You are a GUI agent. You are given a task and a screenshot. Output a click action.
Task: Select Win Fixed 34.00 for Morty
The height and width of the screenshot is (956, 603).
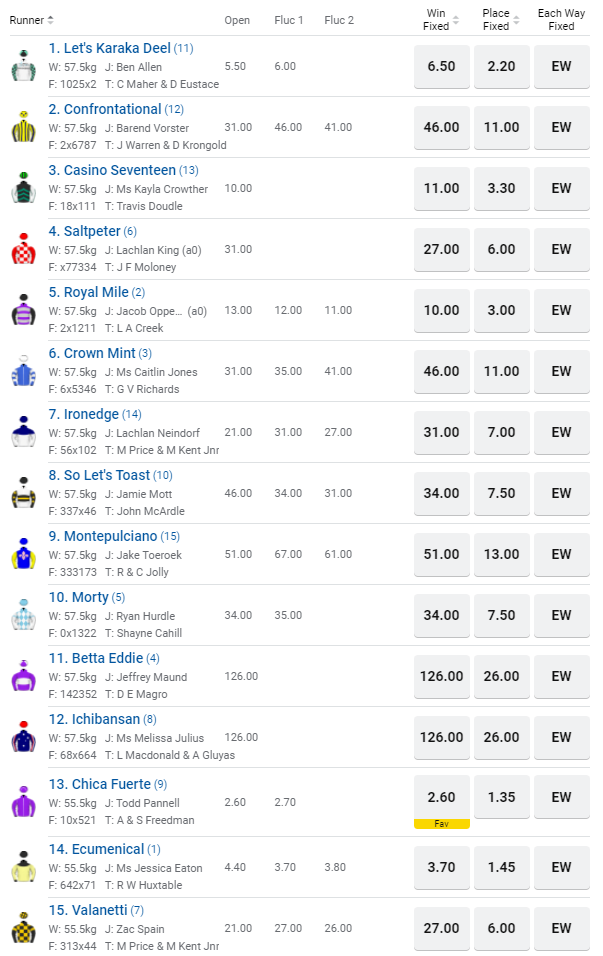tap(441, 615)
